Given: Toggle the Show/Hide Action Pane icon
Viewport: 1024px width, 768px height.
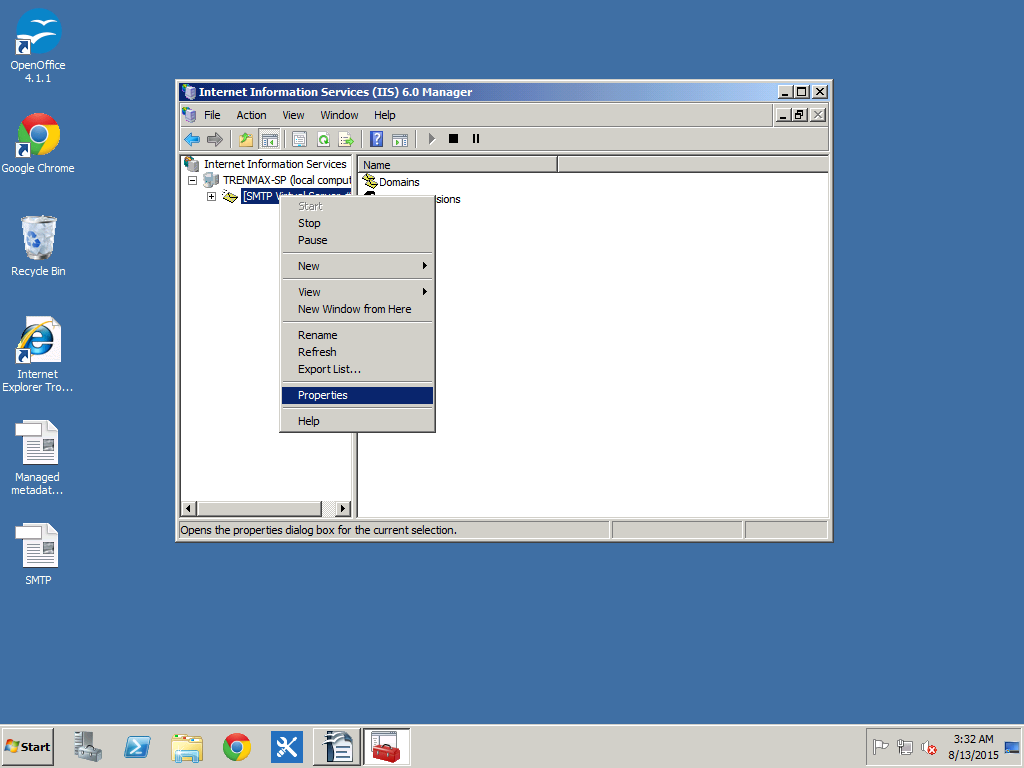Looking at the screenshot, I should 400,139.
